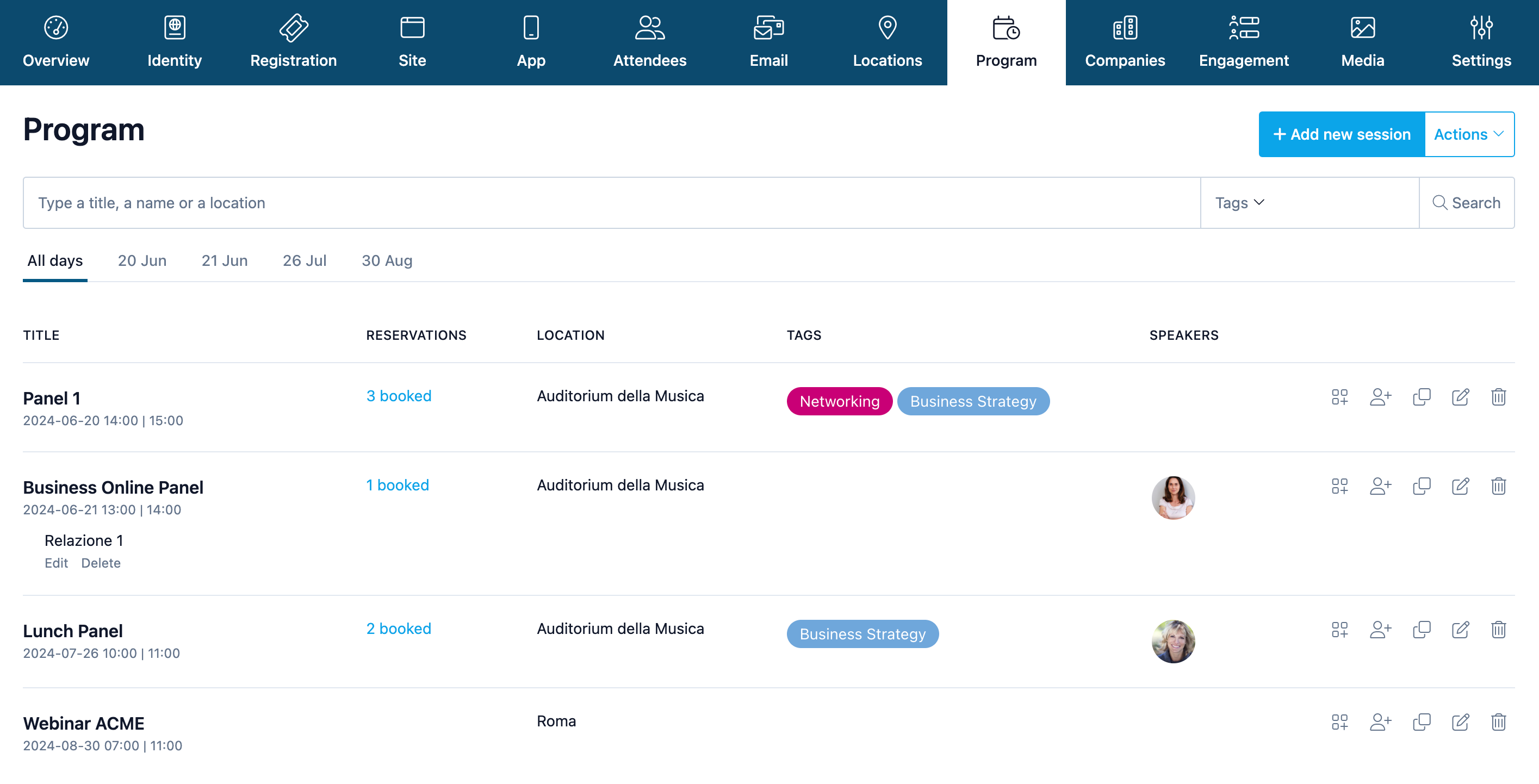Go to the Engagement section
Screen dimensions: 1539x784
pyautogui.click(x=1244, y=42)
